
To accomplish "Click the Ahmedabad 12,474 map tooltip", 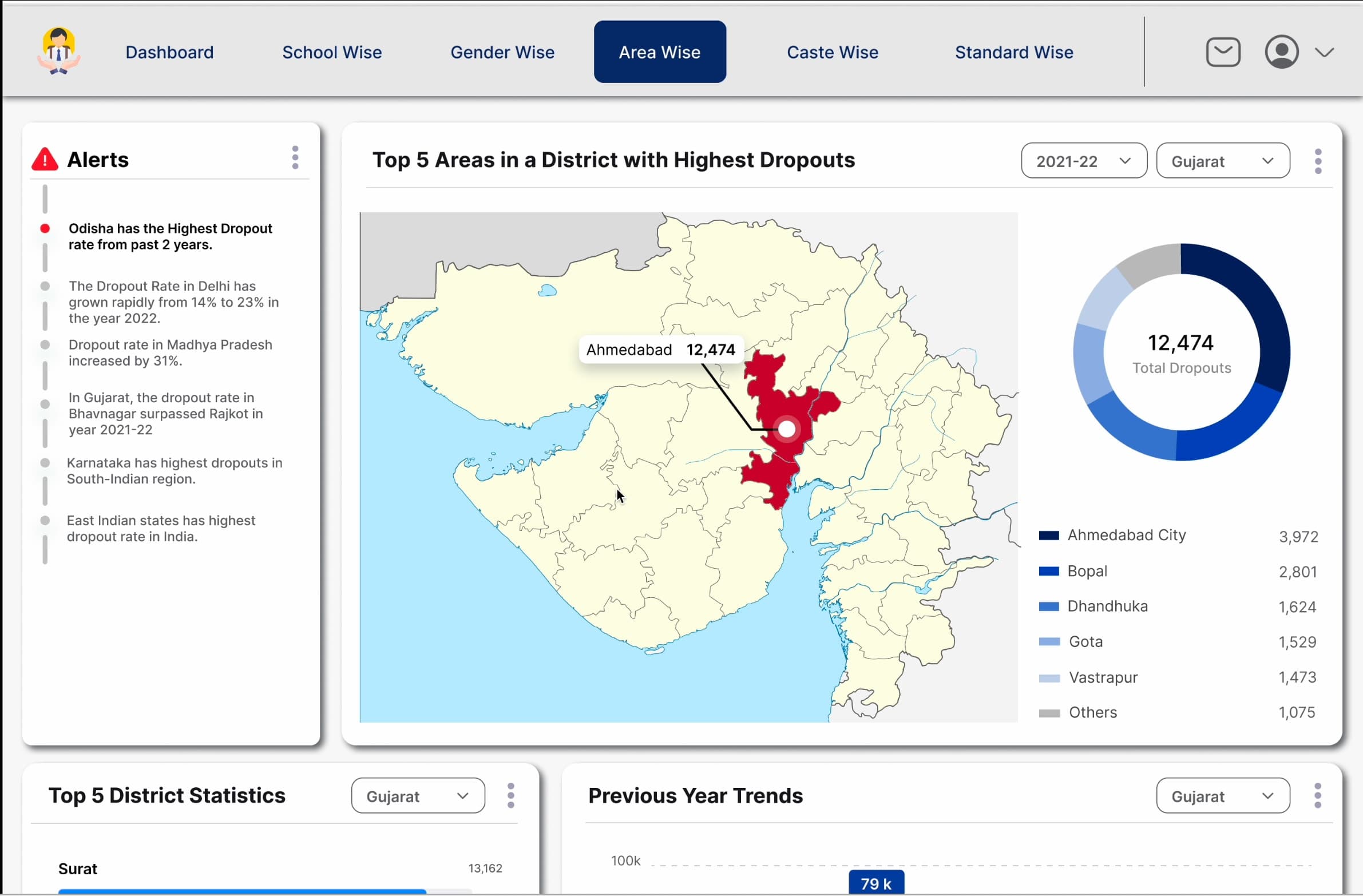I will 661,349.
